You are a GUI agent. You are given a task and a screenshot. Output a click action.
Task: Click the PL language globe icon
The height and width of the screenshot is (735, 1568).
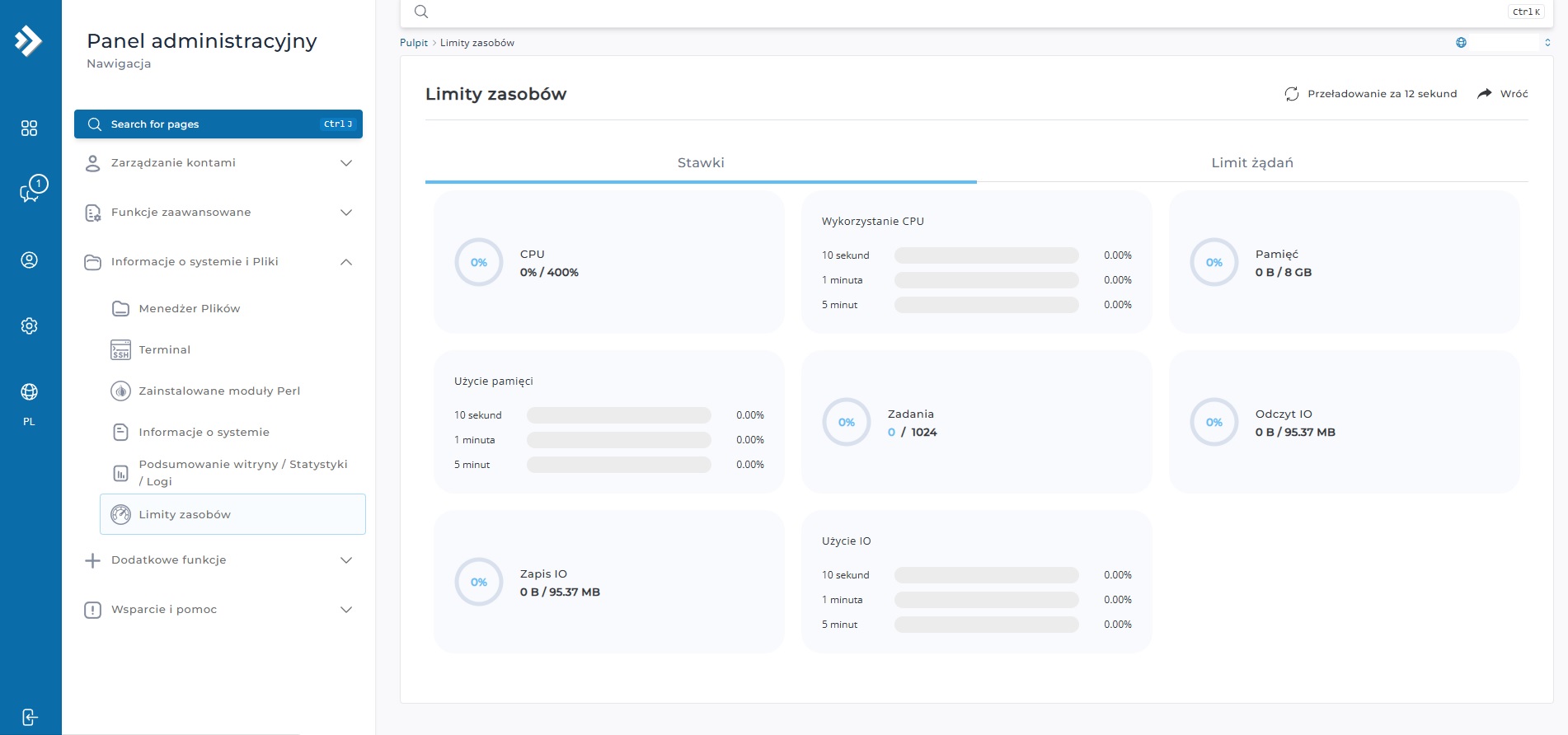click(30, 392)
